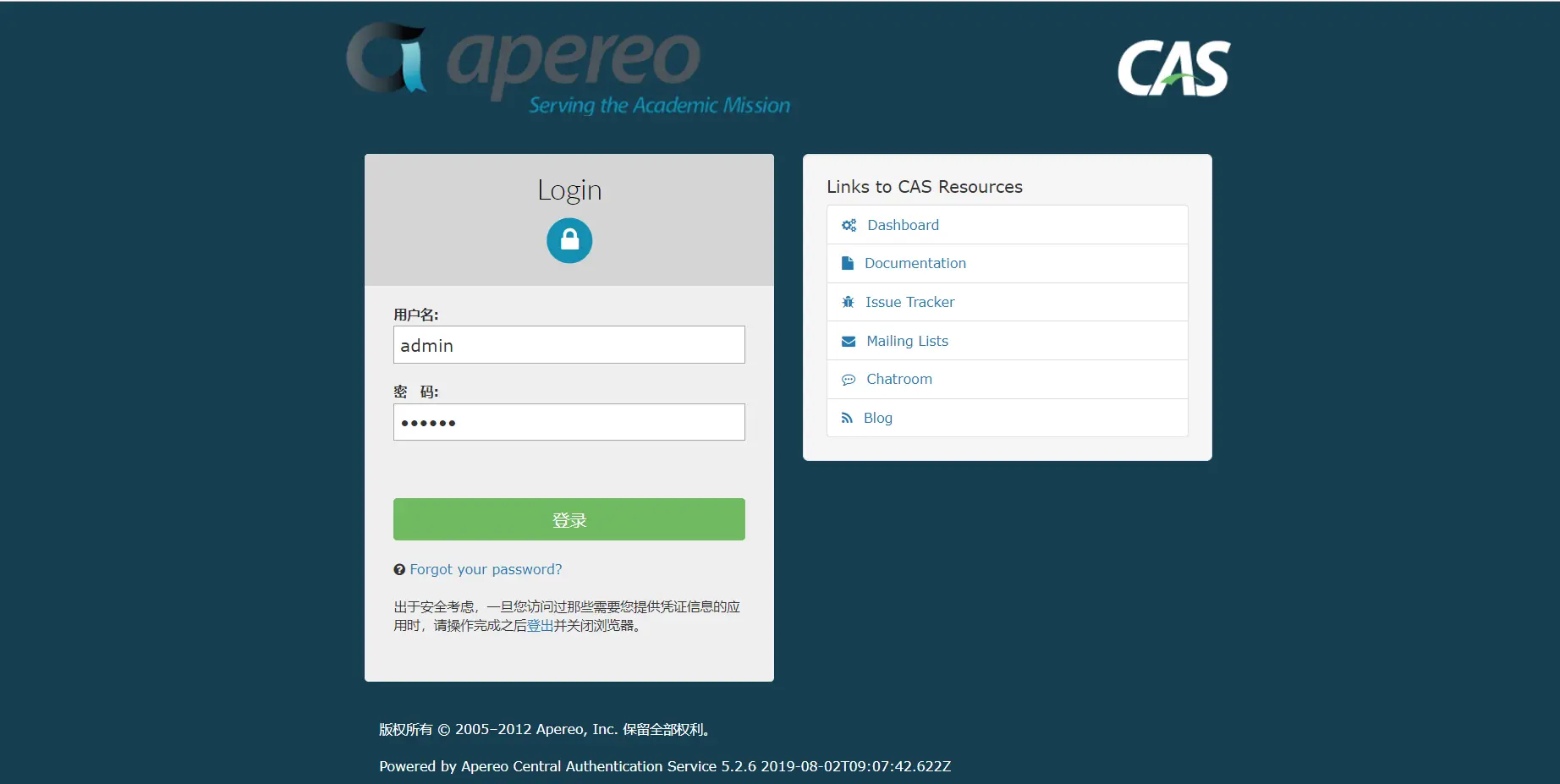Focus the 用户名 username field containing admin
Image resolution: width=1560 pixels, height=784 pixels.
569,345
